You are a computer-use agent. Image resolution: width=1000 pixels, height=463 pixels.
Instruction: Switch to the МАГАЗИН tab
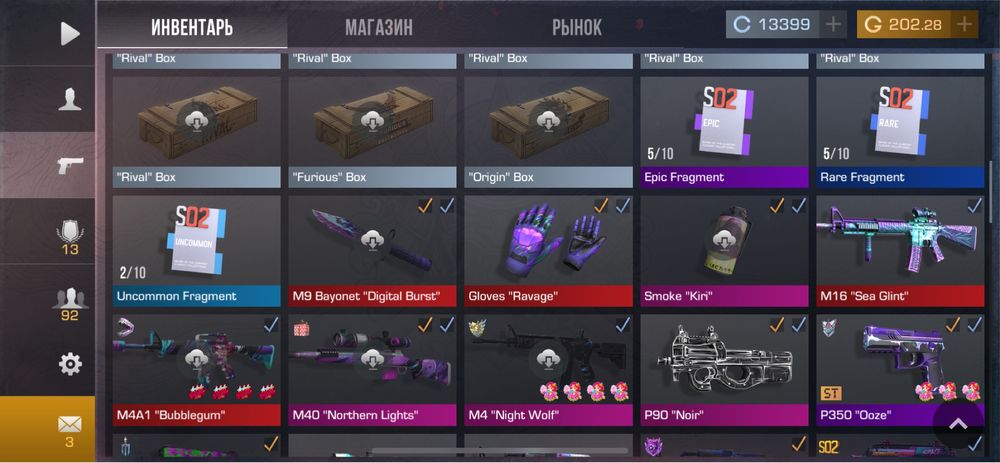point(379,27)
